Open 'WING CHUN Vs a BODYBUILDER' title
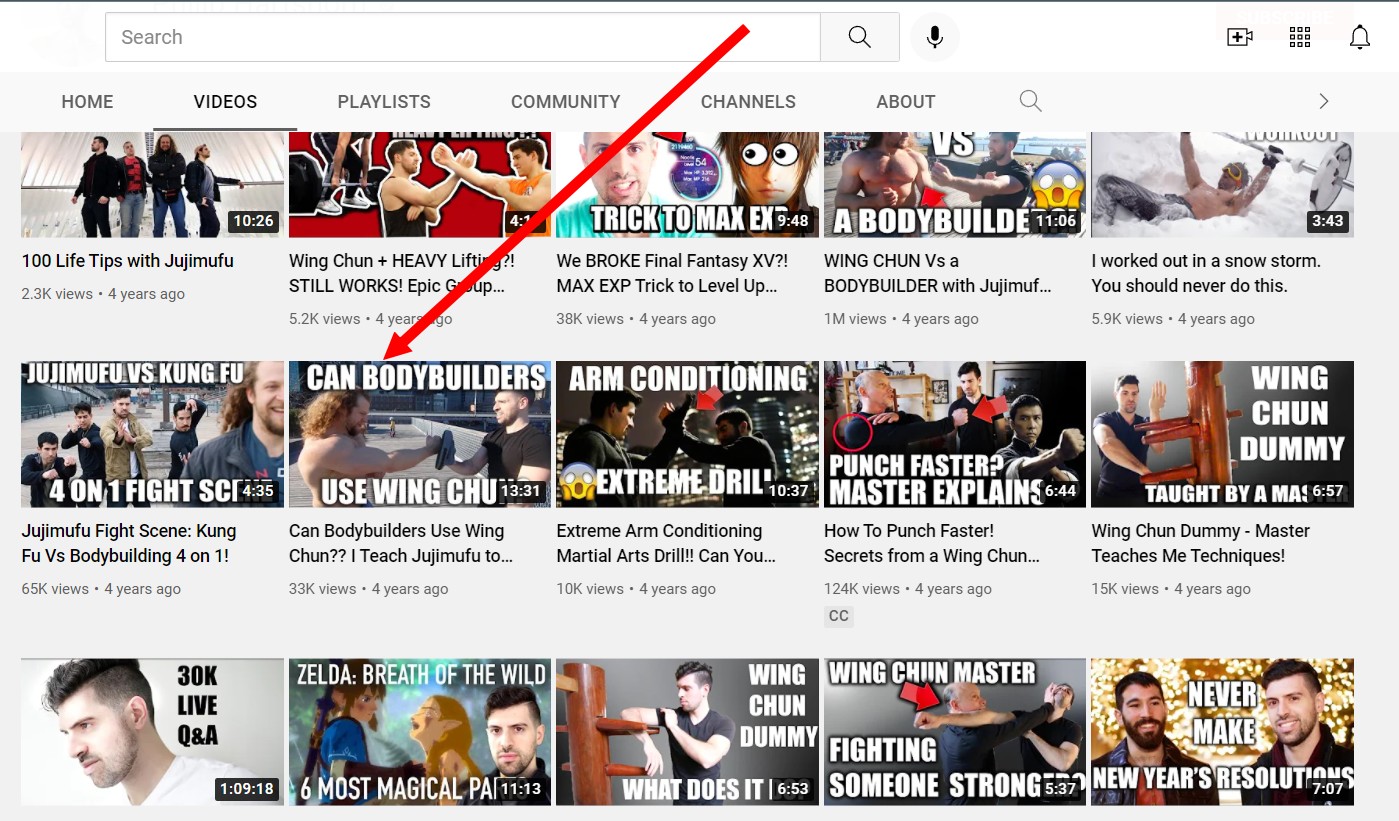 pos(938,273)
